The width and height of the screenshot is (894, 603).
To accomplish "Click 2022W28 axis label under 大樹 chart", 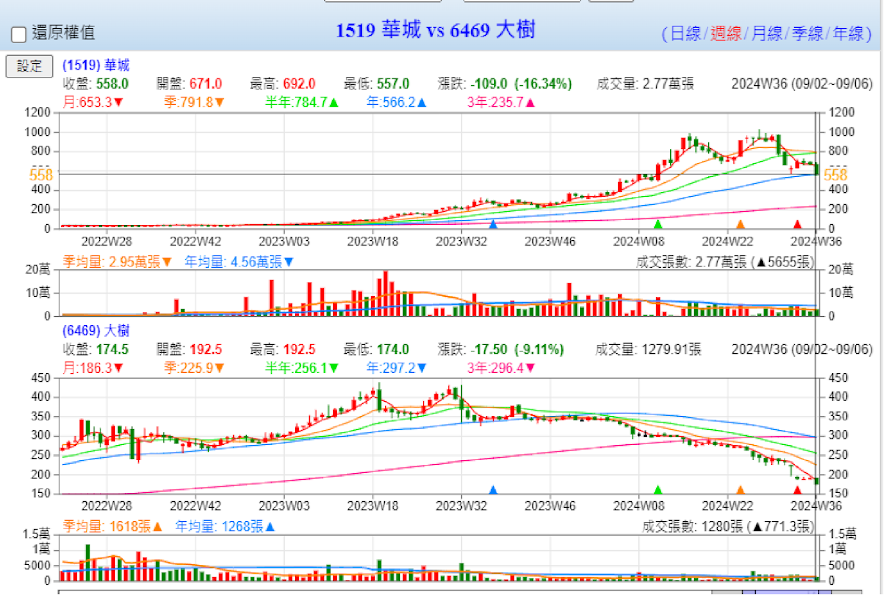I will pyautogui.click(x=107, y=506).
